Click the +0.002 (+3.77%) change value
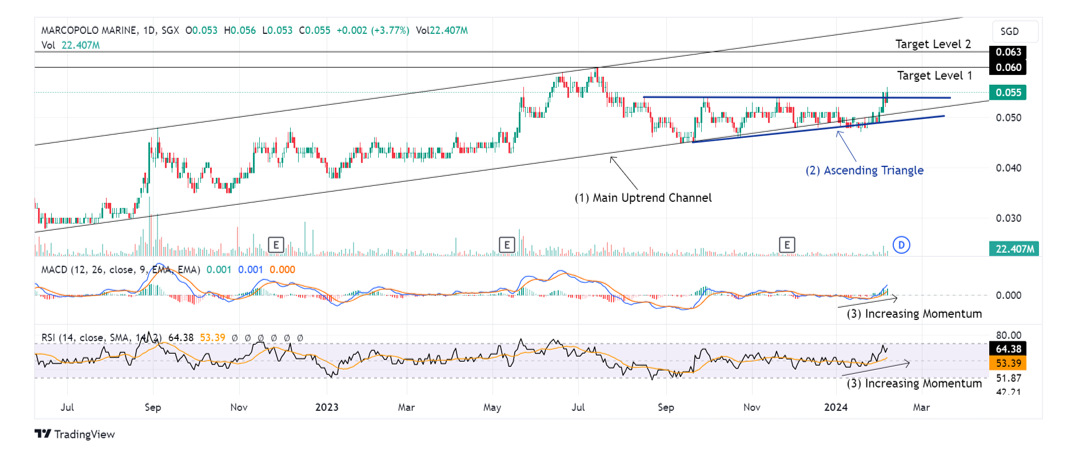1091x456 pixels. [374, 31]
